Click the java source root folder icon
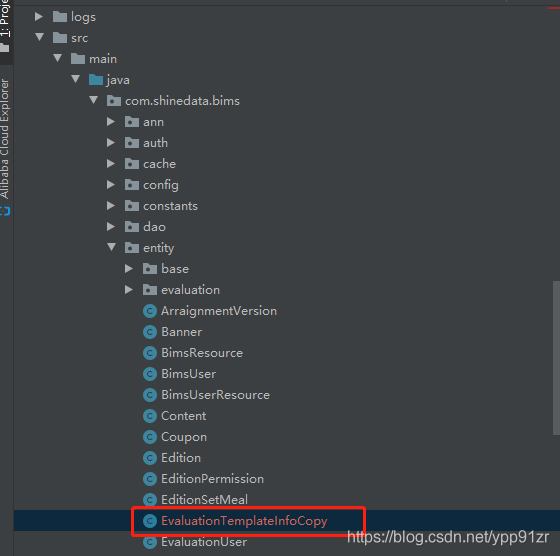This screenshot has width=560, height=556. pos(96,80)
